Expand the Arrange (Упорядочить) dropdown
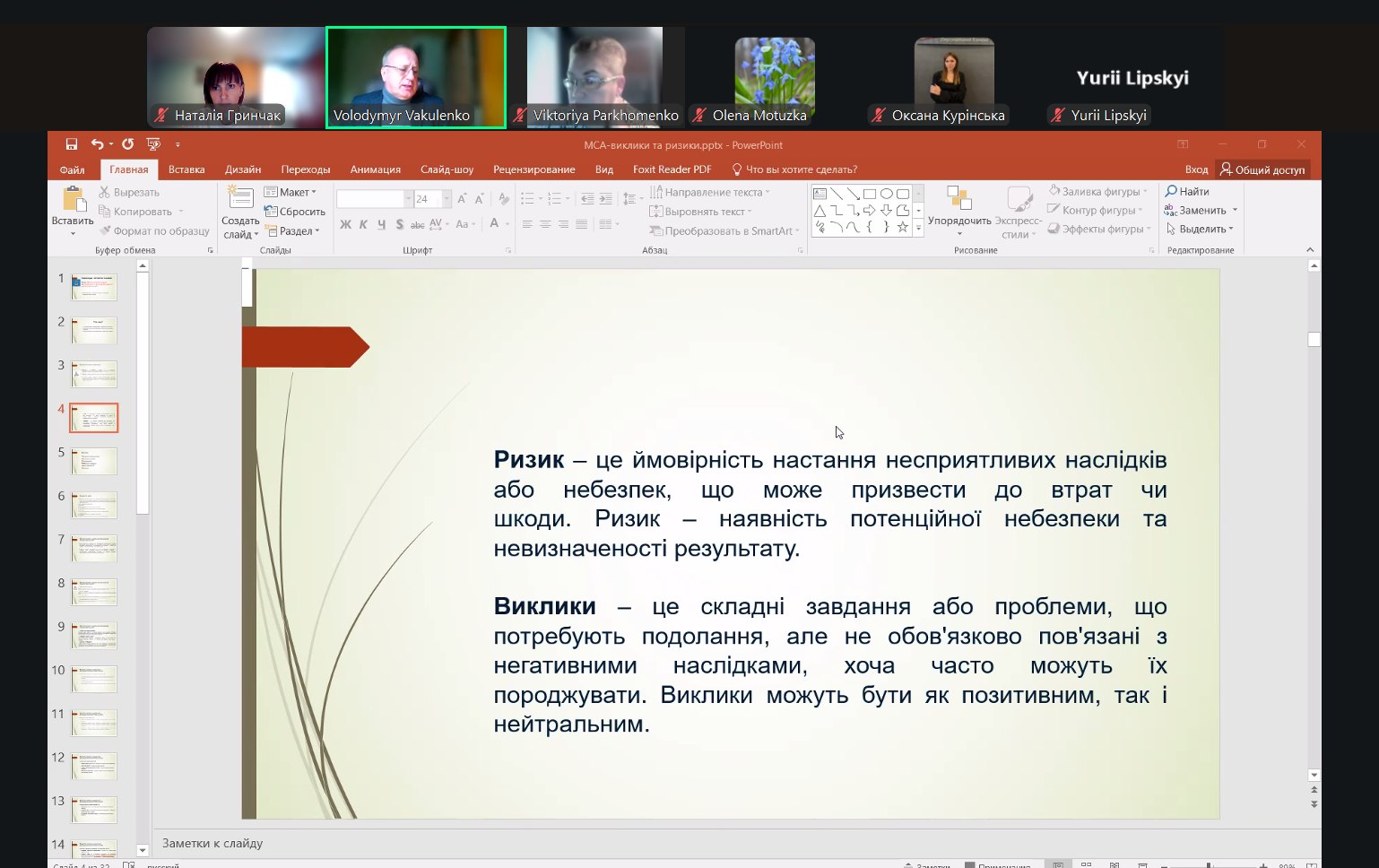The width and height of the screenshot is (1379, 868). point(958,221)
